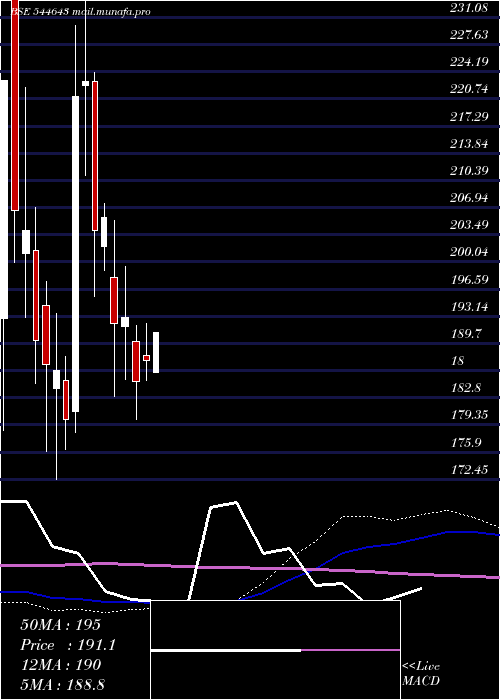Click the 179.35 price axis label
Screen dimensions: 500x700
pos(469,415)
